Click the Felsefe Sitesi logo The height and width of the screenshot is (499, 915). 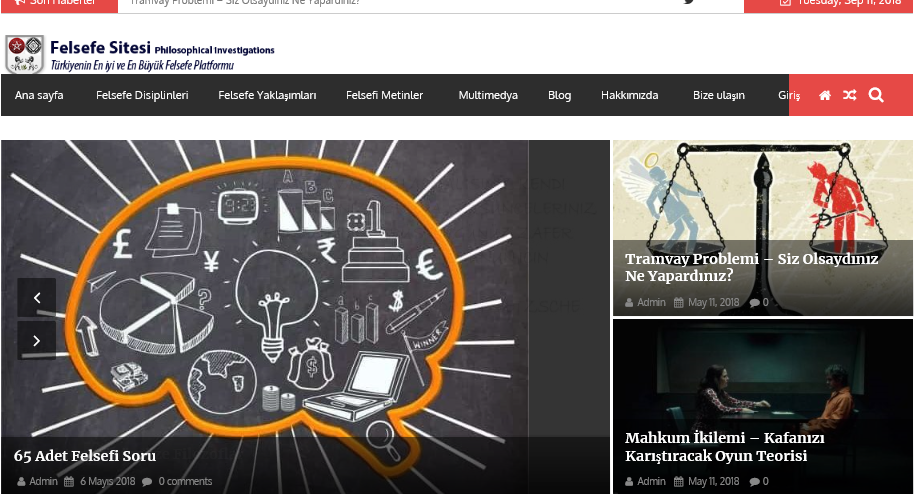(x=140, y=54)
